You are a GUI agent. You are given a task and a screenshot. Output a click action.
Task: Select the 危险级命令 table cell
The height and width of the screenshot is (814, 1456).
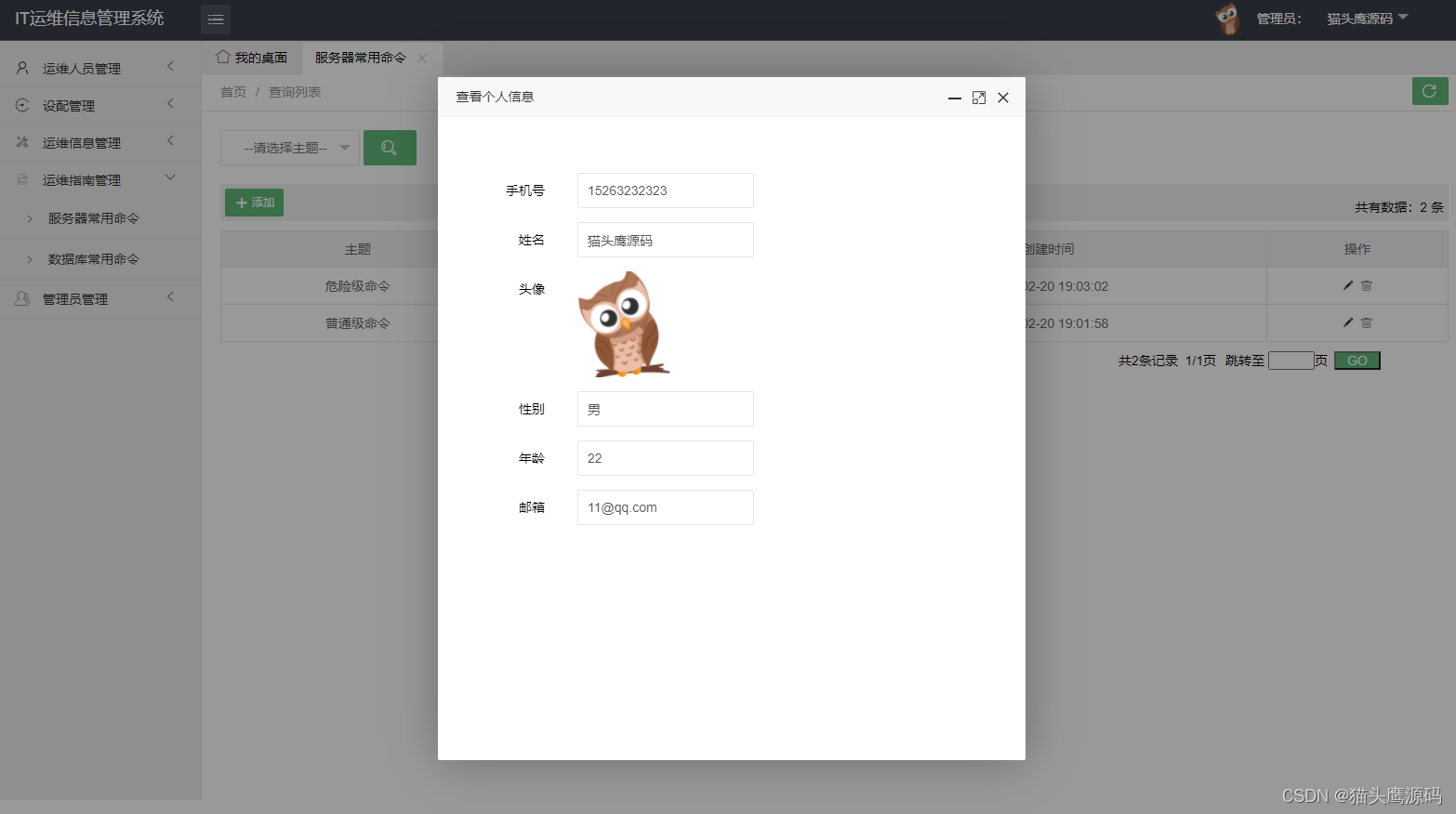pyautogui.click(x=358, y=286)
